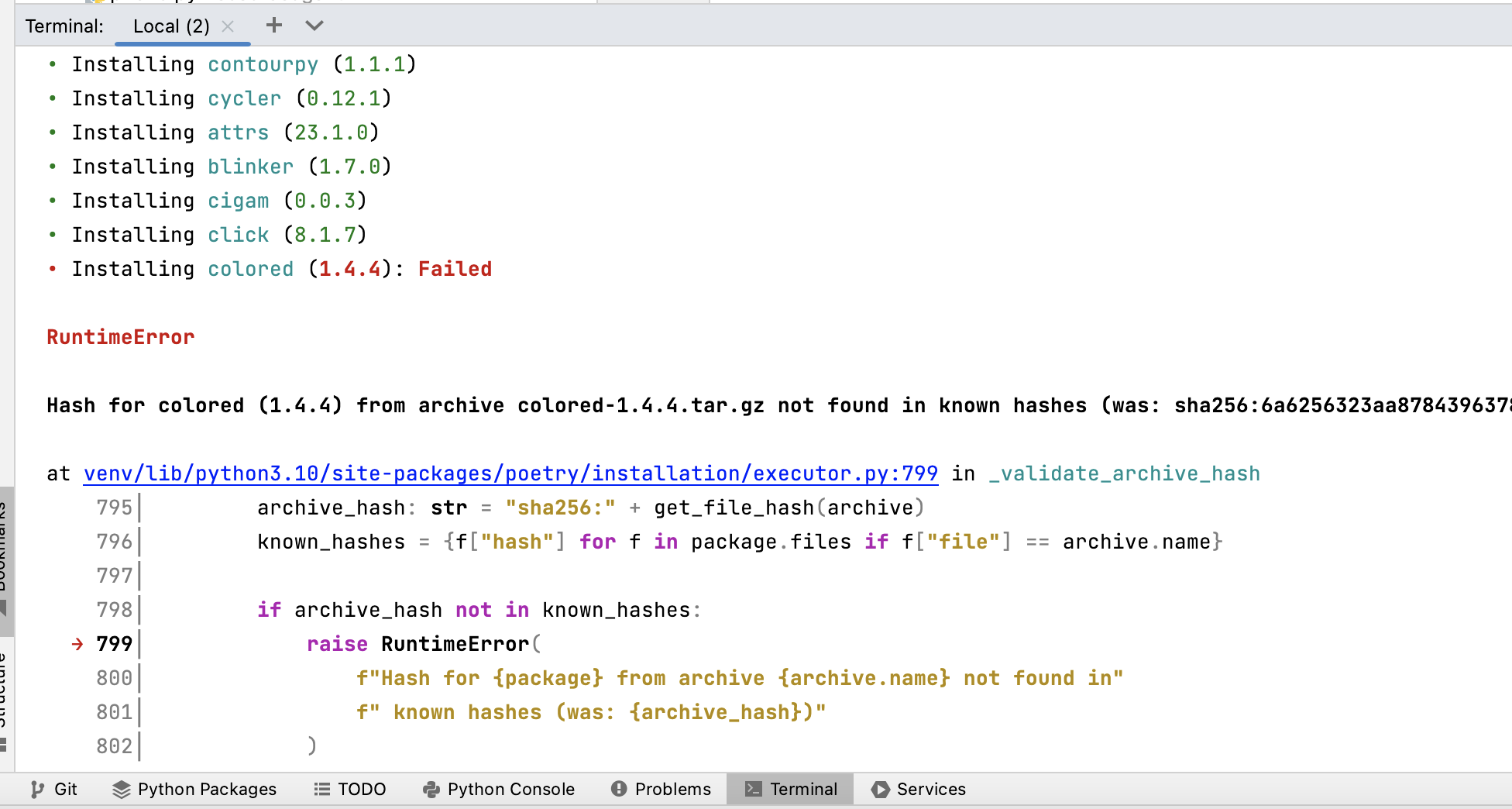Expand the terminal session options chevron
Image resolution: width=1512 pixels, height=809 pixels.
[314, 26]
